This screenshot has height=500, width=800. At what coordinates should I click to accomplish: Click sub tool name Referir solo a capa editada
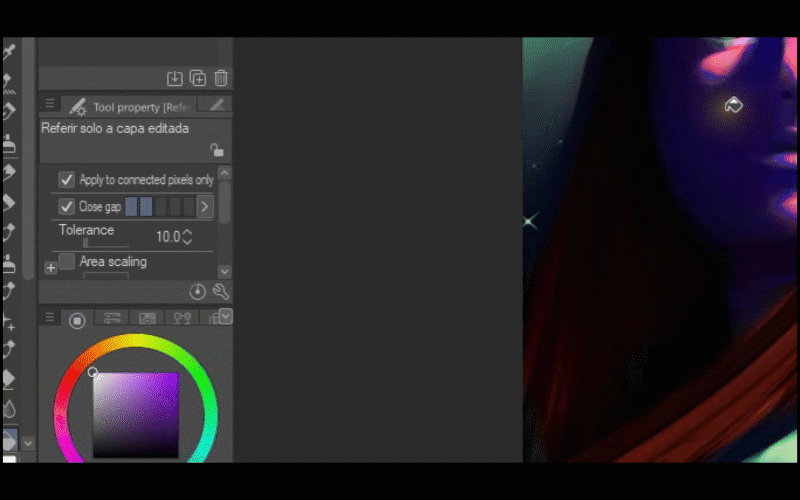click(115, 128)
